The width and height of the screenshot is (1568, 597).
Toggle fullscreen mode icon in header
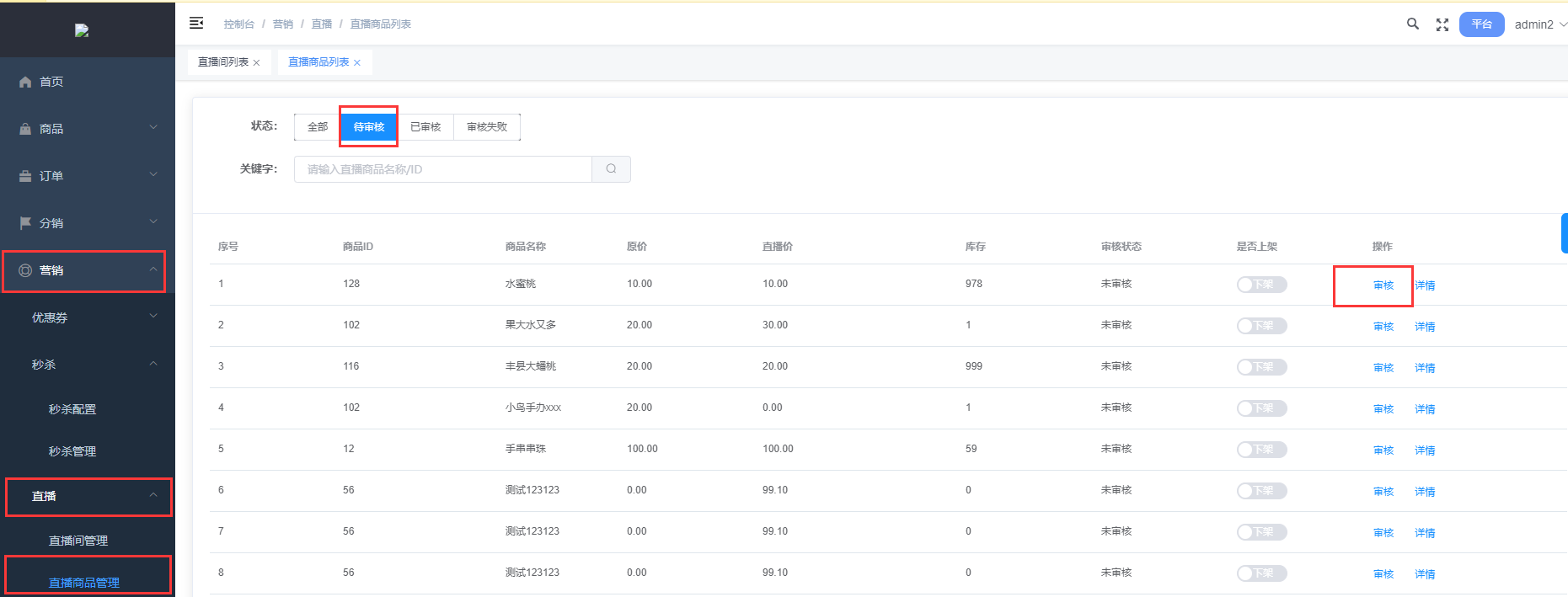1442,25
